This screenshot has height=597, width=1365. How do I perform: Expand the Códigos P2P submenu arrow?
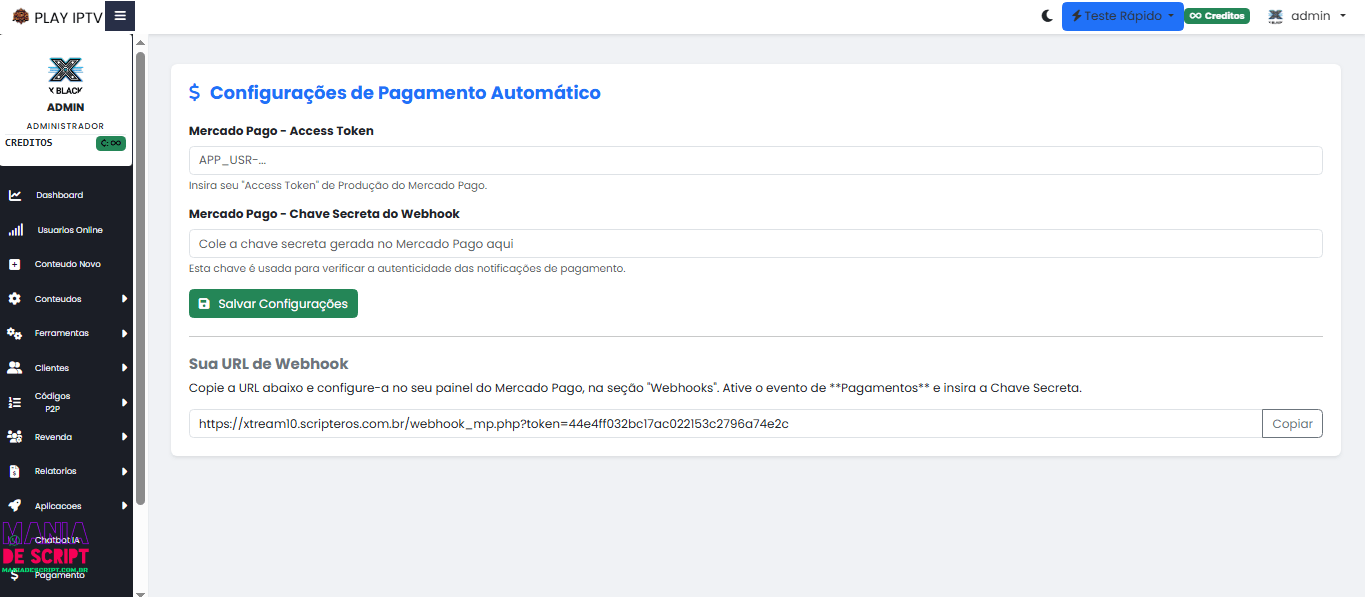(x=125, y=402)
